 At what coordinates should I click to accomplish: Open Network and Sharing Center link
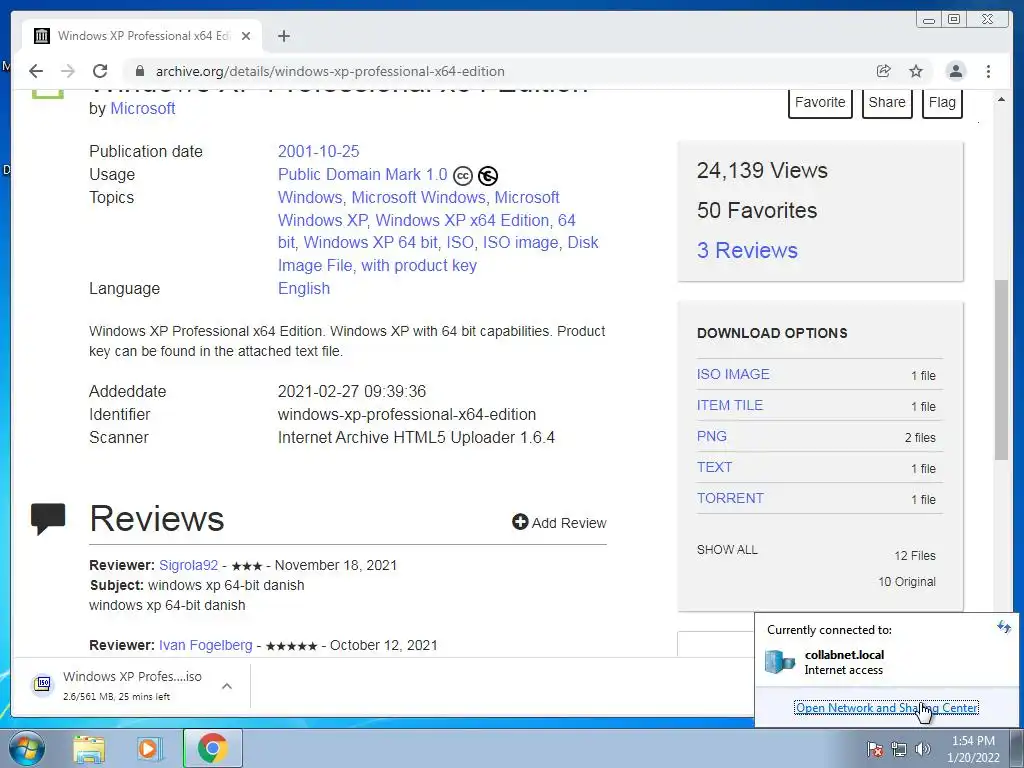886,707
